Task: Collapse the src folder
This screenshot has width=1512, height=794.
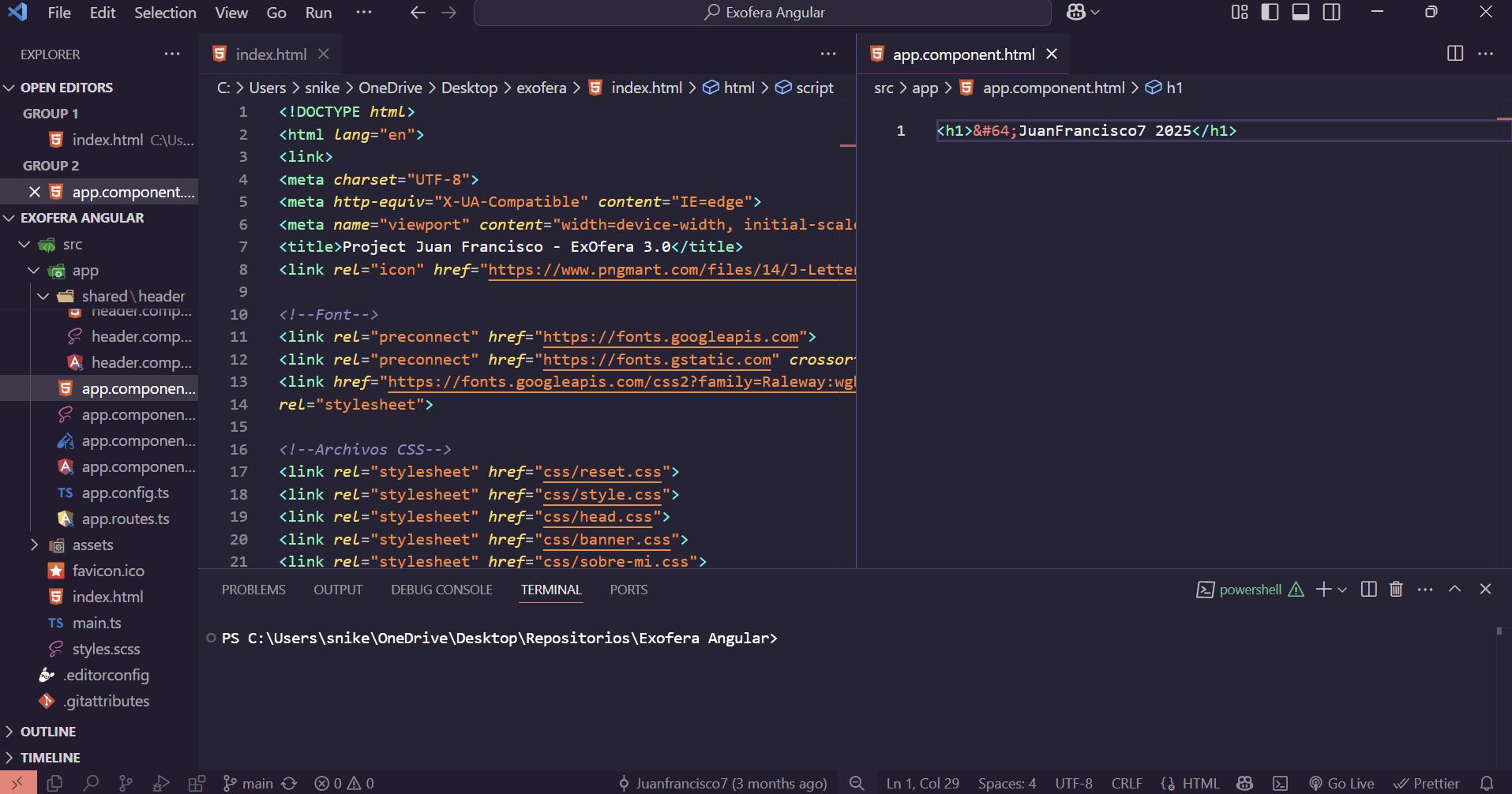Action: click(24, 245)
